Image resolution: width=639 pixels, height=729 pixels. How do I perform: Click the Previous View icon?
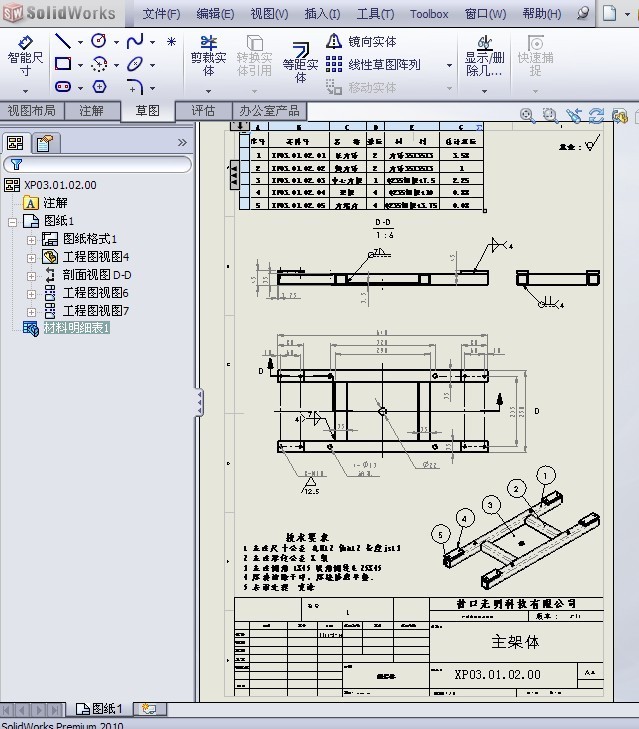click(574, 115)
